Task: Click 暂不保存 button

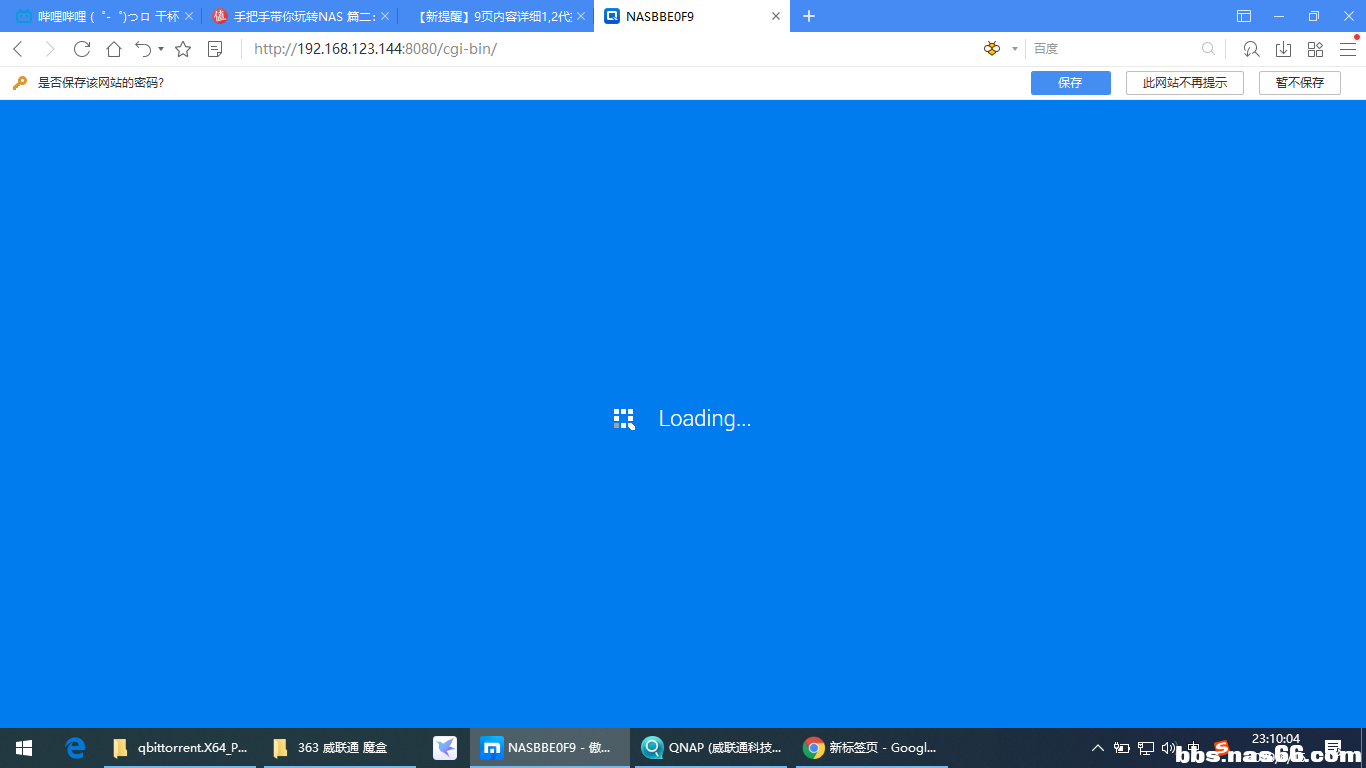Action: point(1299,83)
